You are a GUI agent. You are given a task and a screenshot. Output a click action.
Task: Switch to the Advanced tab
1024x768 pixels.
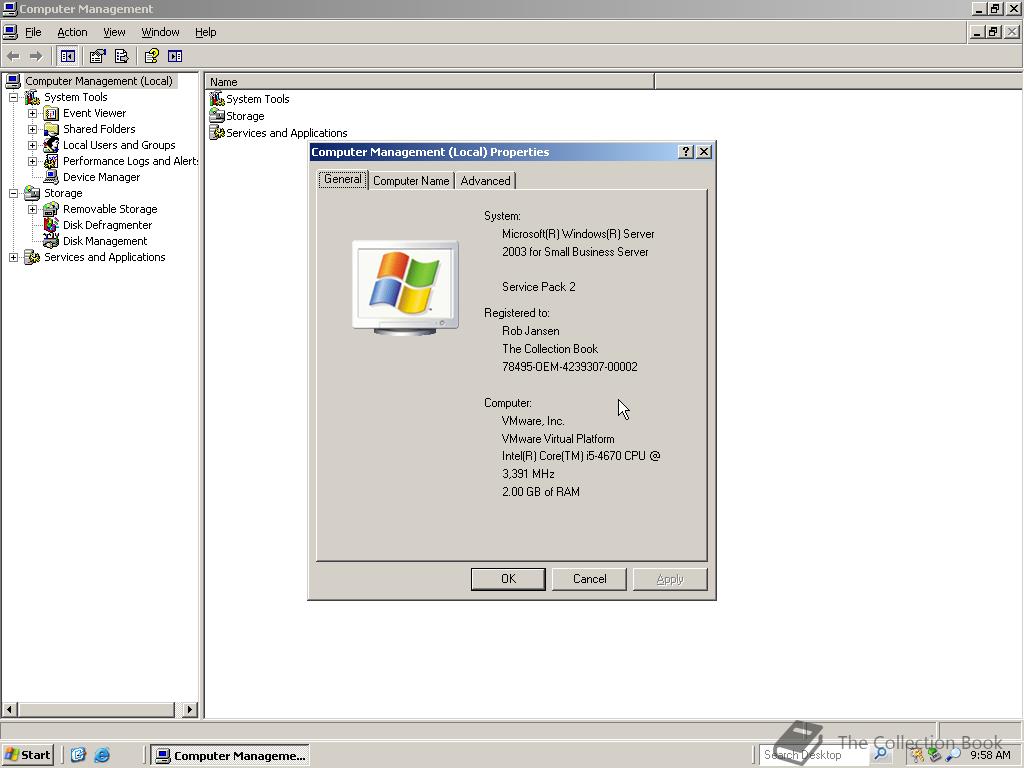(x=485, y=181)
